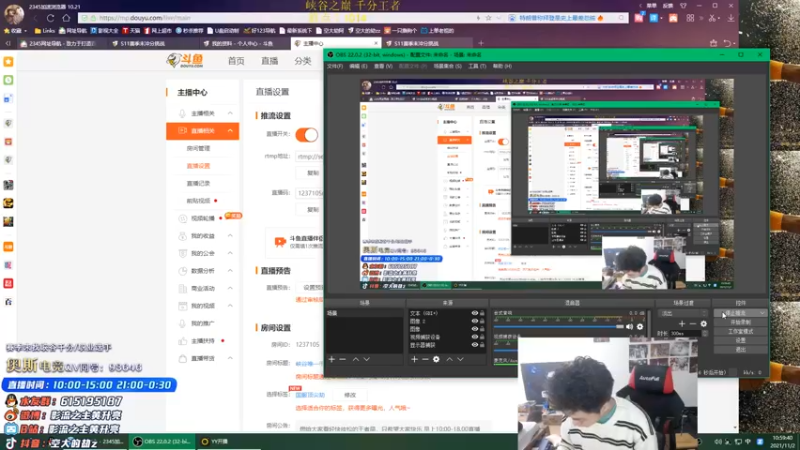The image size is (800, 450).
Task: Click the Douyu logo on the webpage
Action: pyautogui.click(x=185, y=60)
